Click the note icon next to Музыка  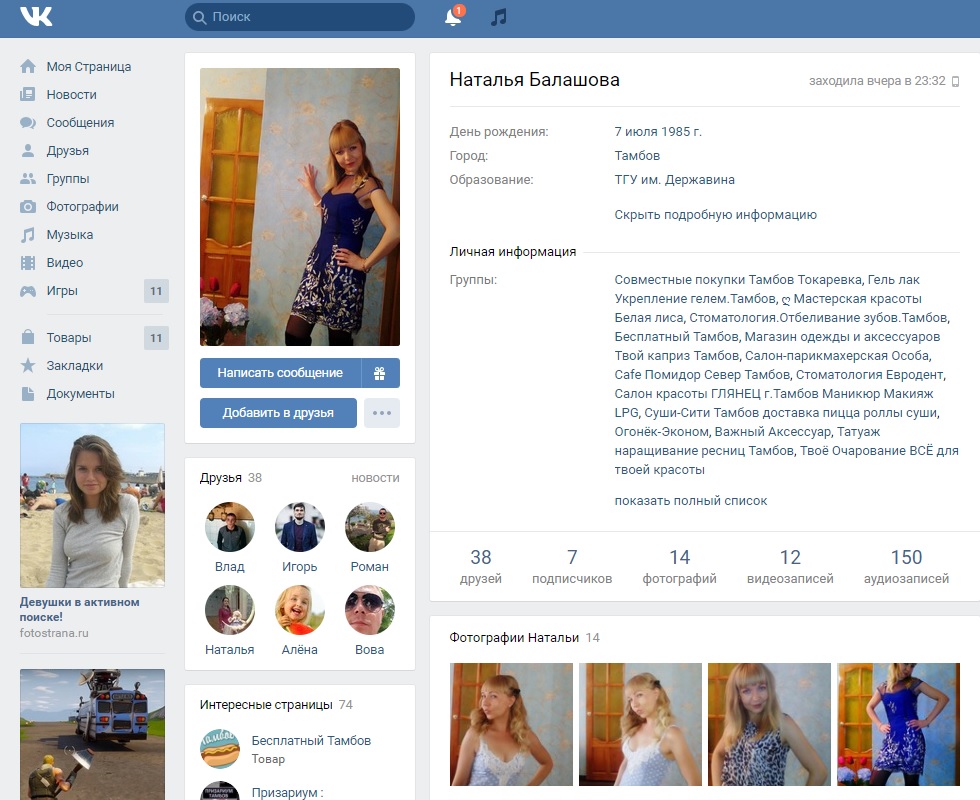[28, 235]
